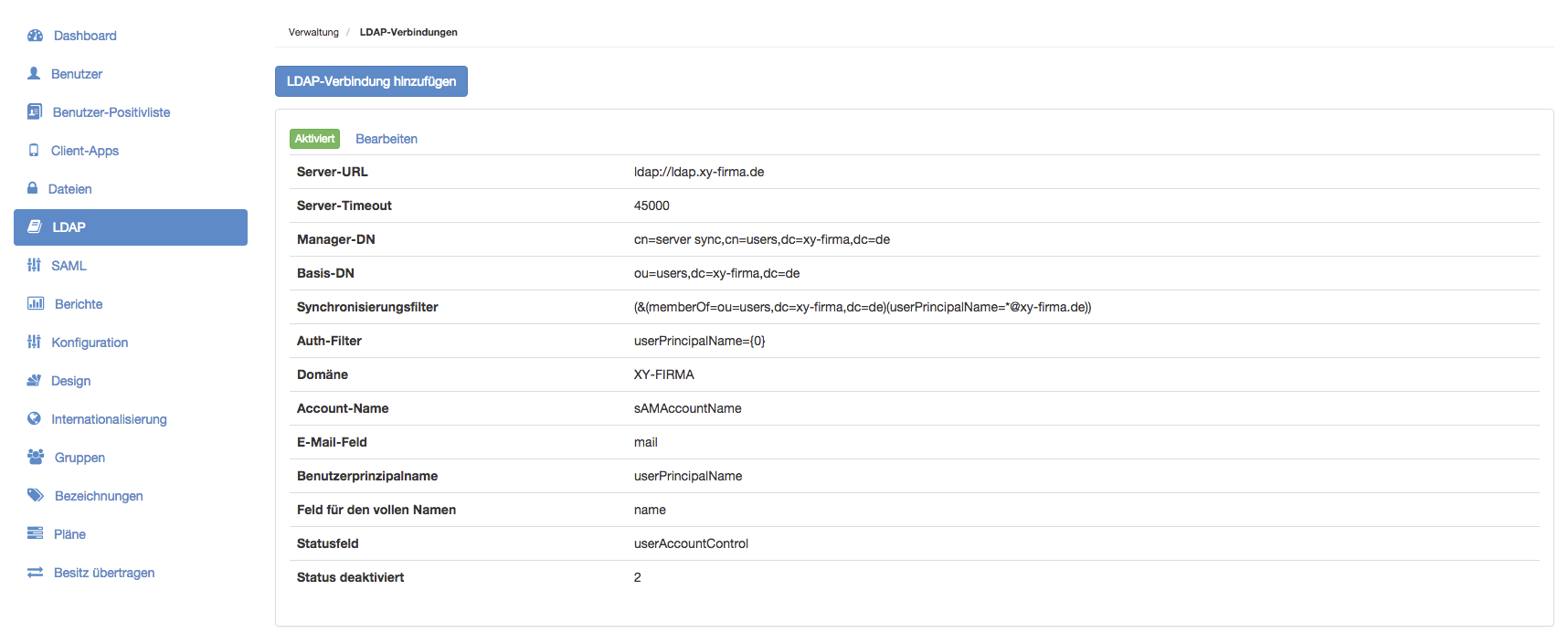Click the Benutzer person icon
This screenshot has width=1568, height=643.
(34, 73)
